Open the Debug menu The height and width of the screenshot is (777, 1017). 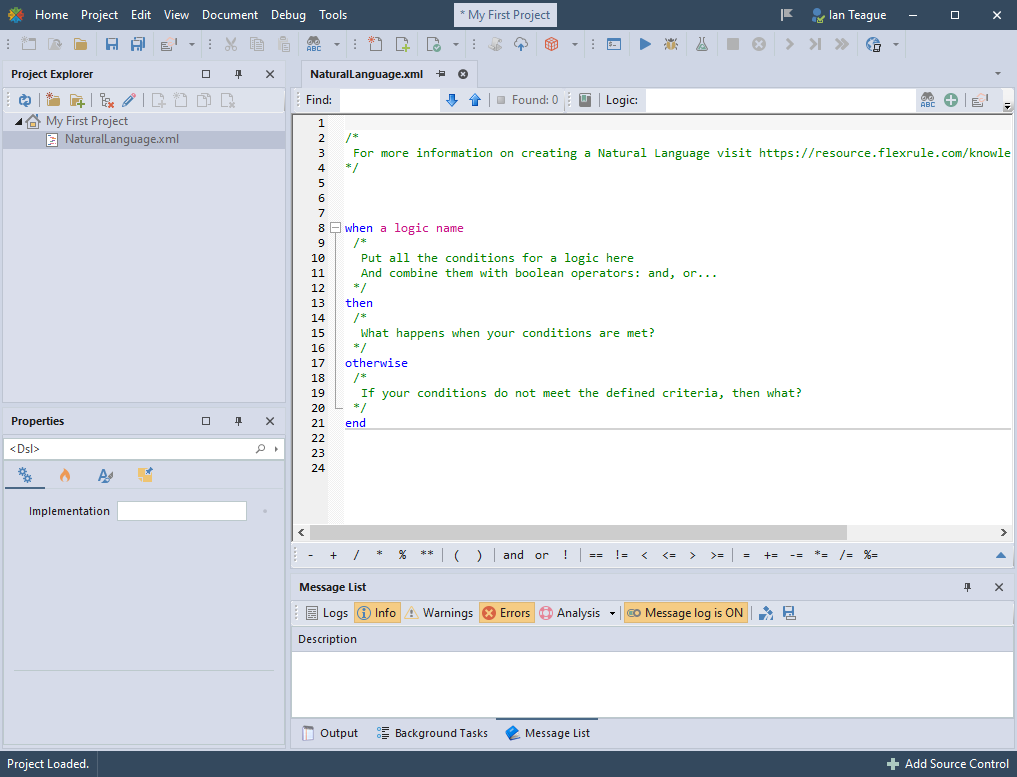coord(288,14)
